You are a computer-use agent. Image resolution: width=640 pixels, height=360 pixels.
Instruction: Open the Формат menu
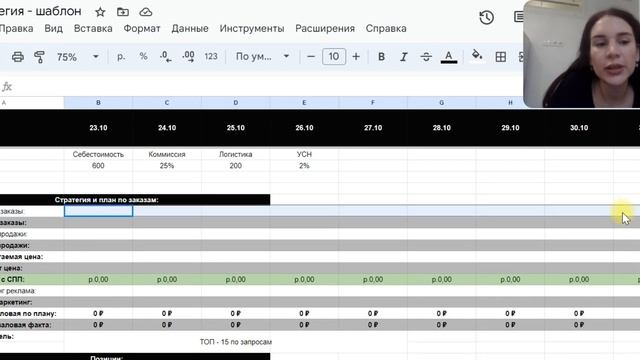coord(142,29)
